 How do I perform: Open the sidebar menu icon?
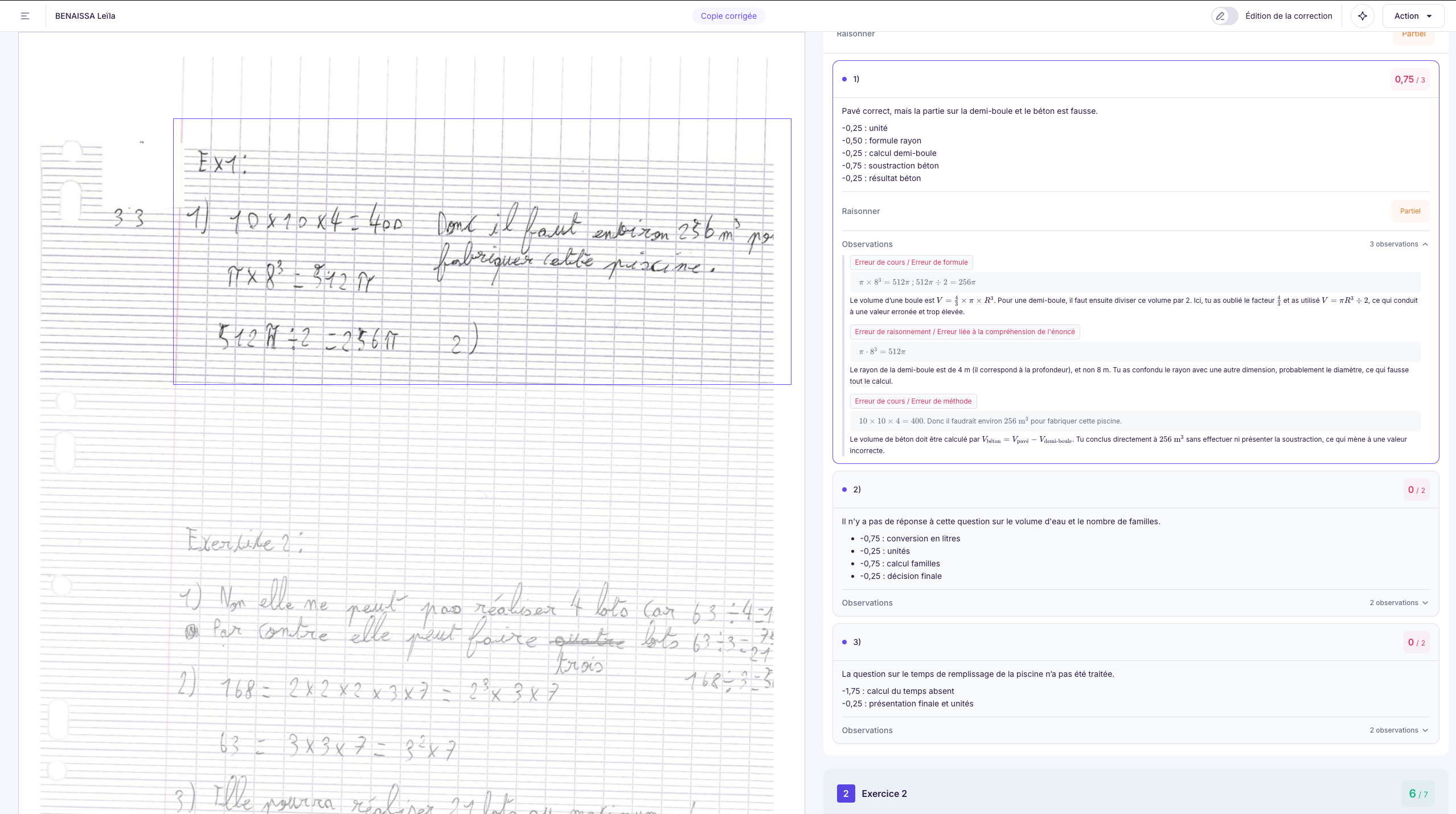point(25,16)
